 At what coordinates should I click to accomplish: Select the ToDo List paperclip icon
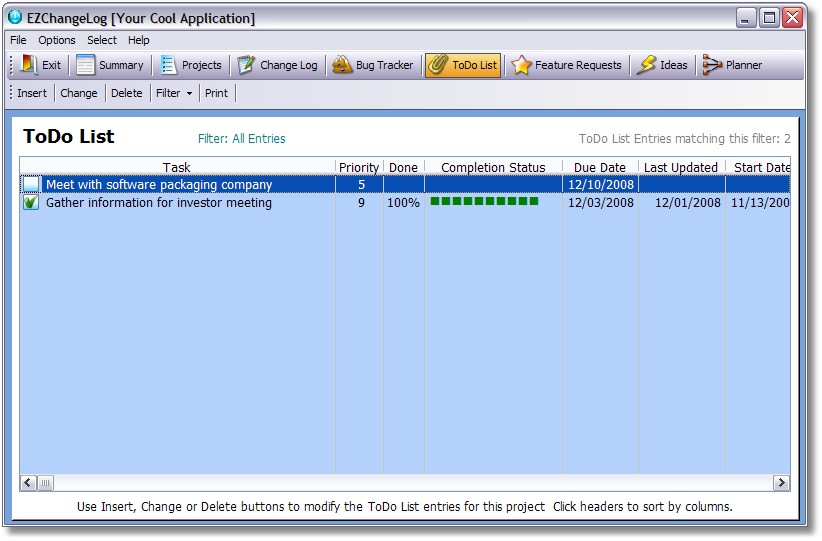[437, 65]
